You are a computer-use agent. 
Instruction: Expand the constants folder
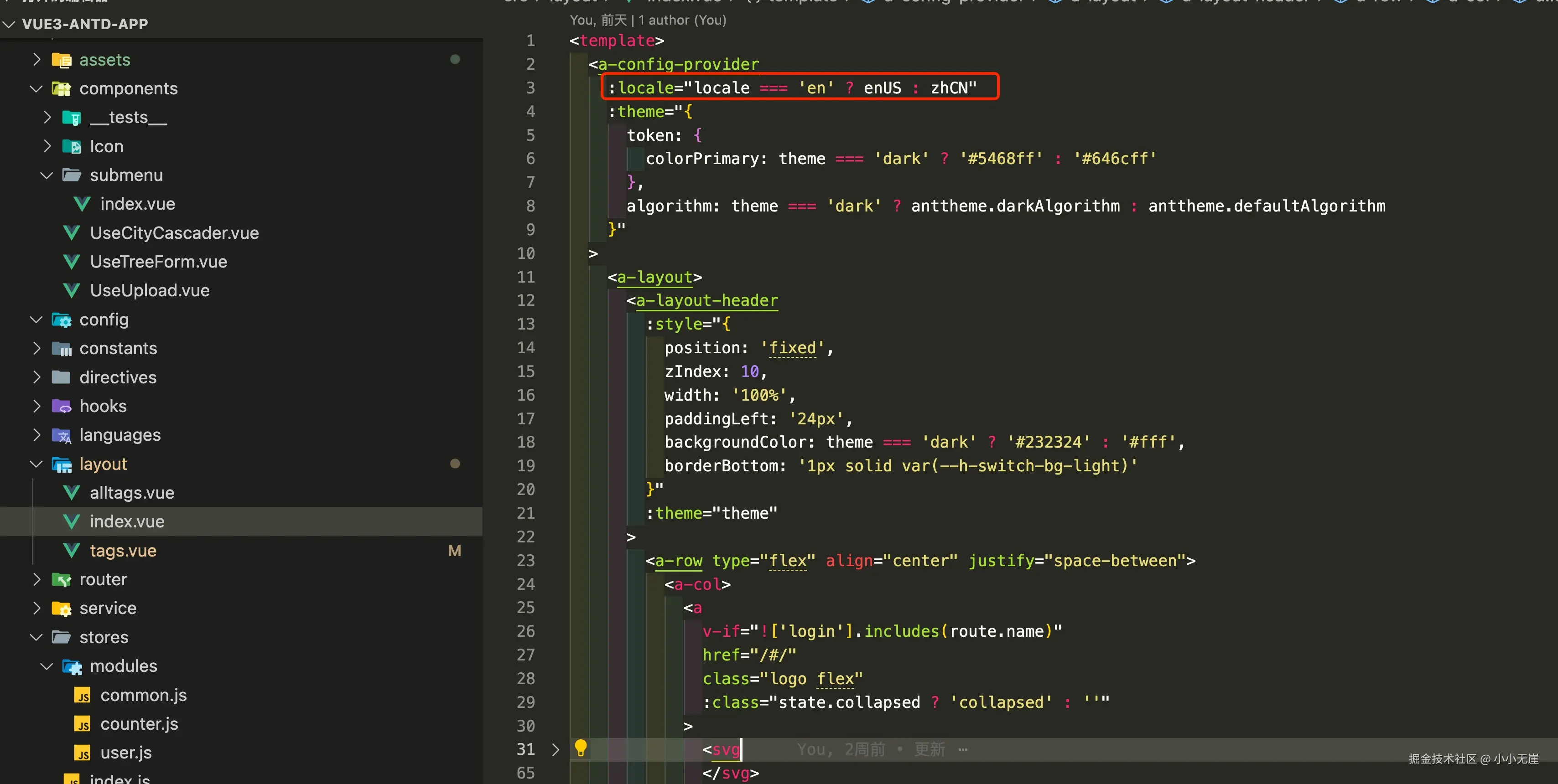36,348
